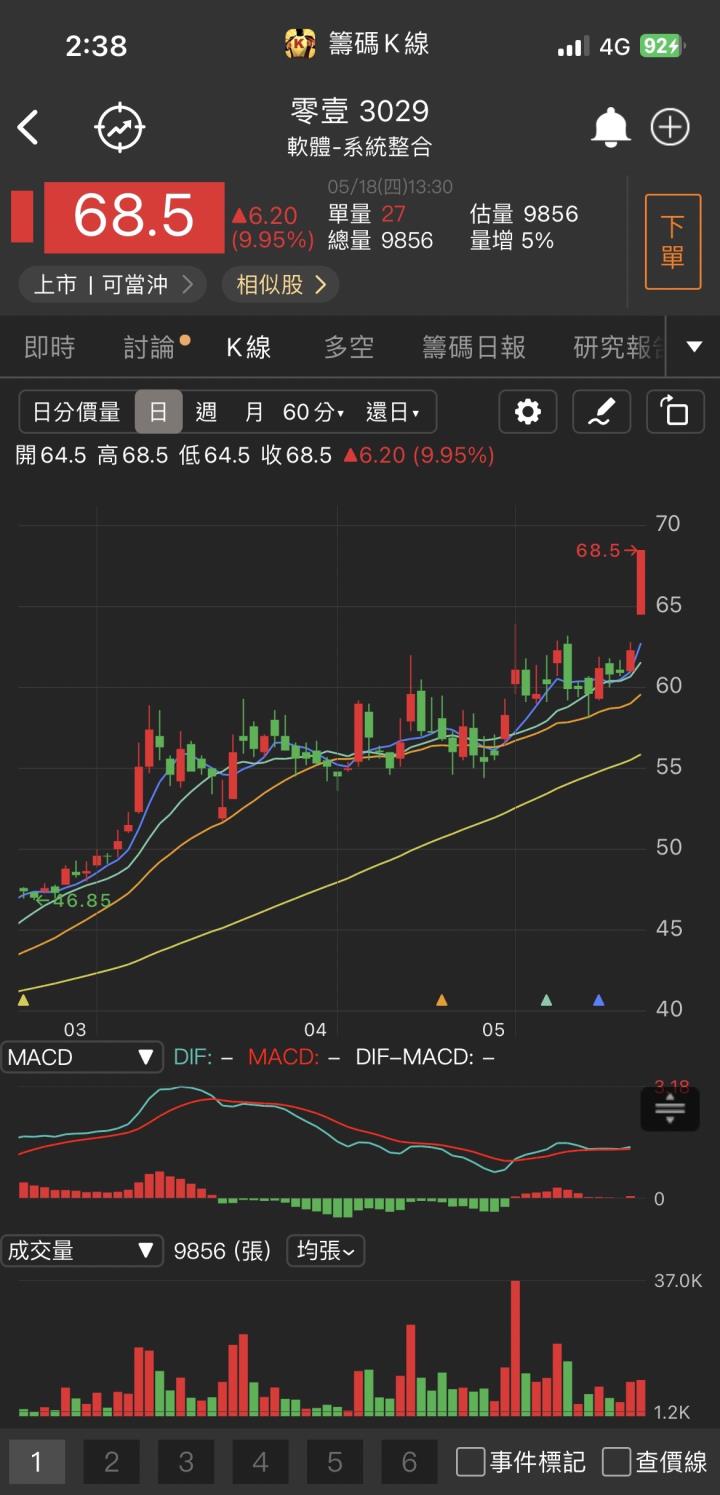Select layout preset 6
Image resolution: width=720 pixels, height=1495 pixels.
[x=409, y=1462]
